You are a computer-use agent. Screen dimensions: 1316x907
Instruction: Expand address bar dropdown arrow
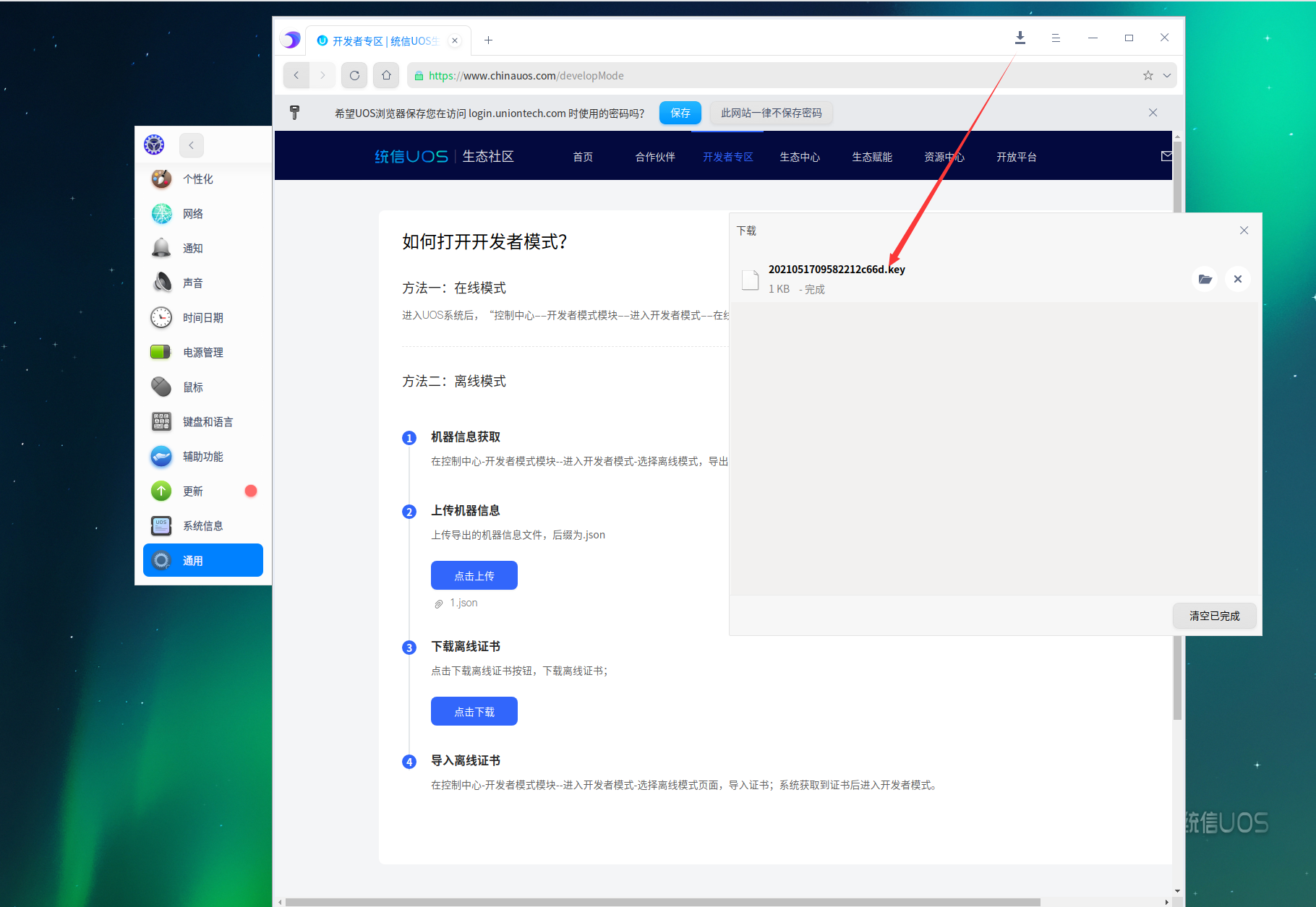1166,75
